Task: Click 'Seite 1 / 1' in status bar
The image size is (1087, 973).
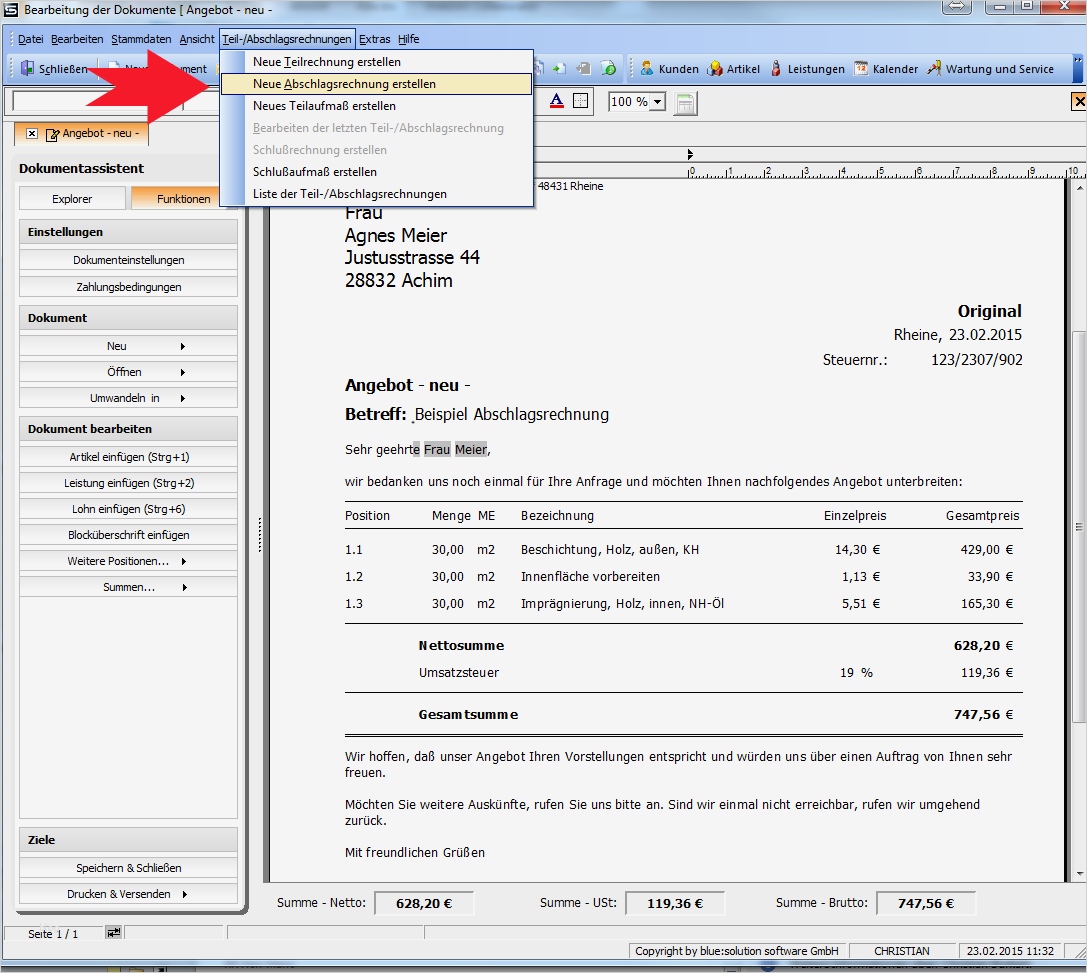Action: [53, 933]
